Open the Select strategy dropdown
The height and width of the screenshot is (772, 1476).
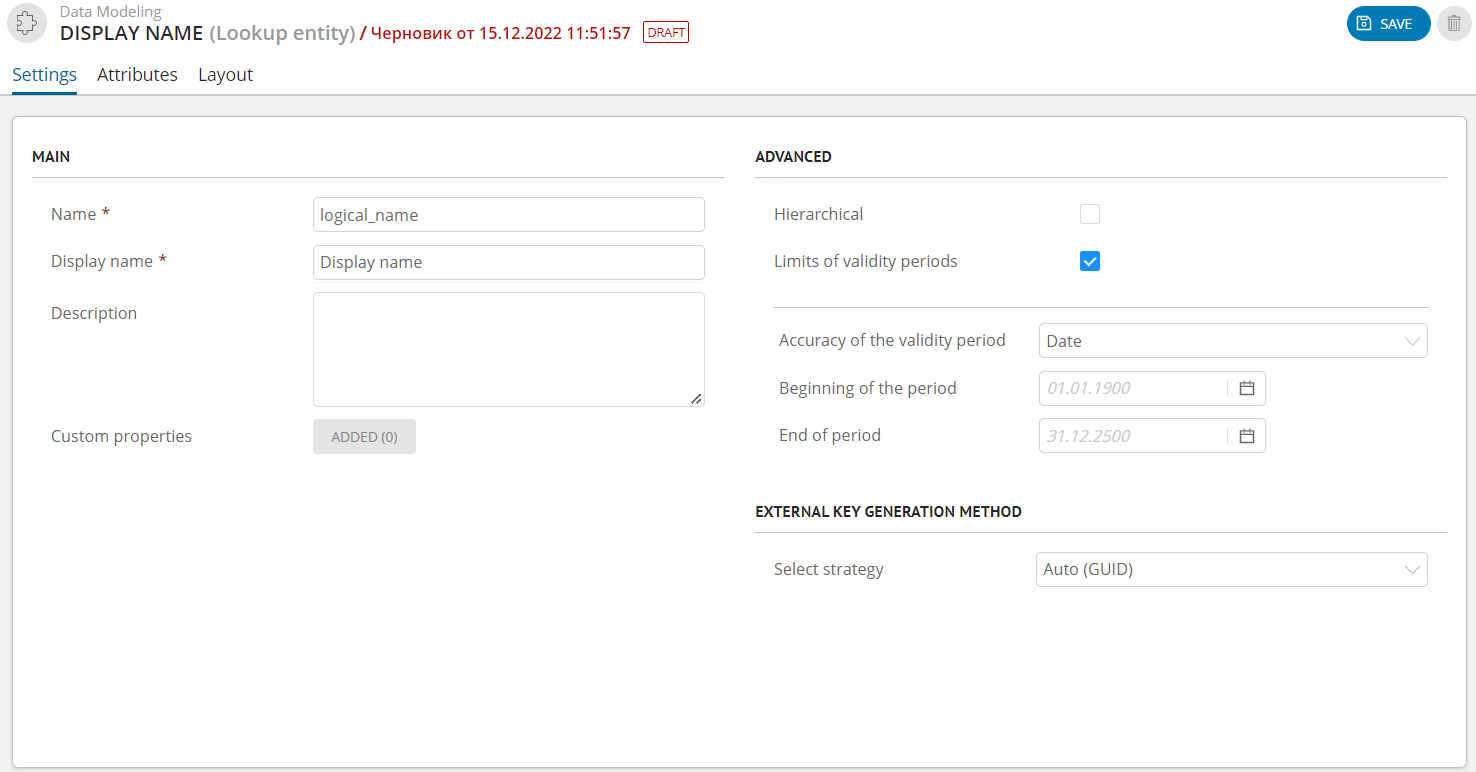[1232, 570]
